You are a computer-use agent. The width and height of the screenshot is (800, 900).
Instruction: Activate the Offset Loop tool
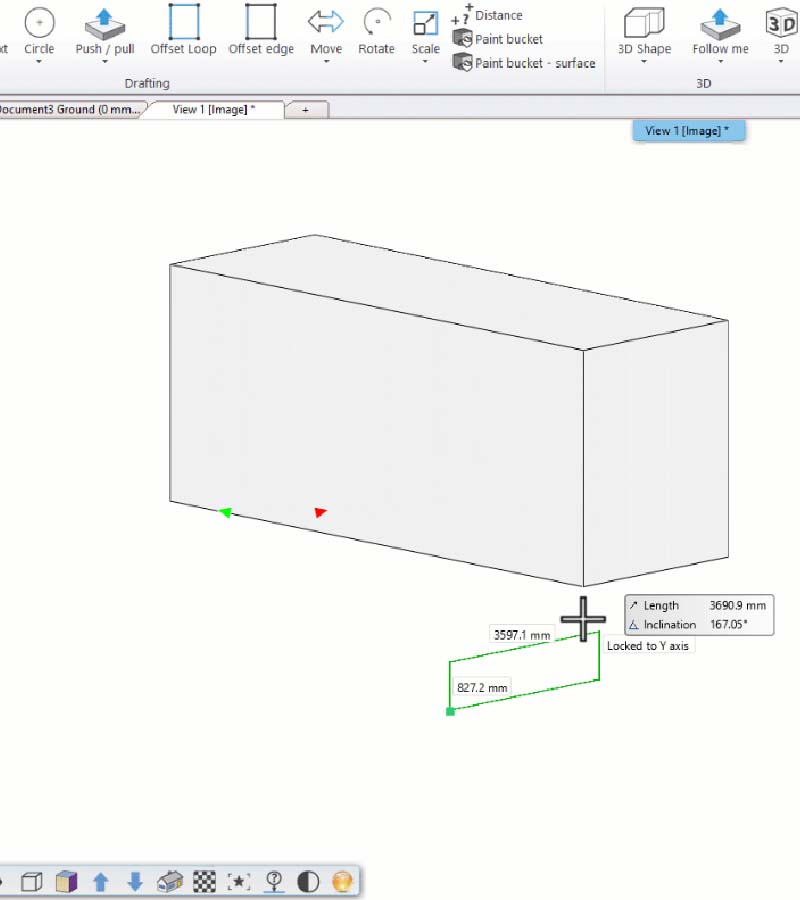coord(183,30)
